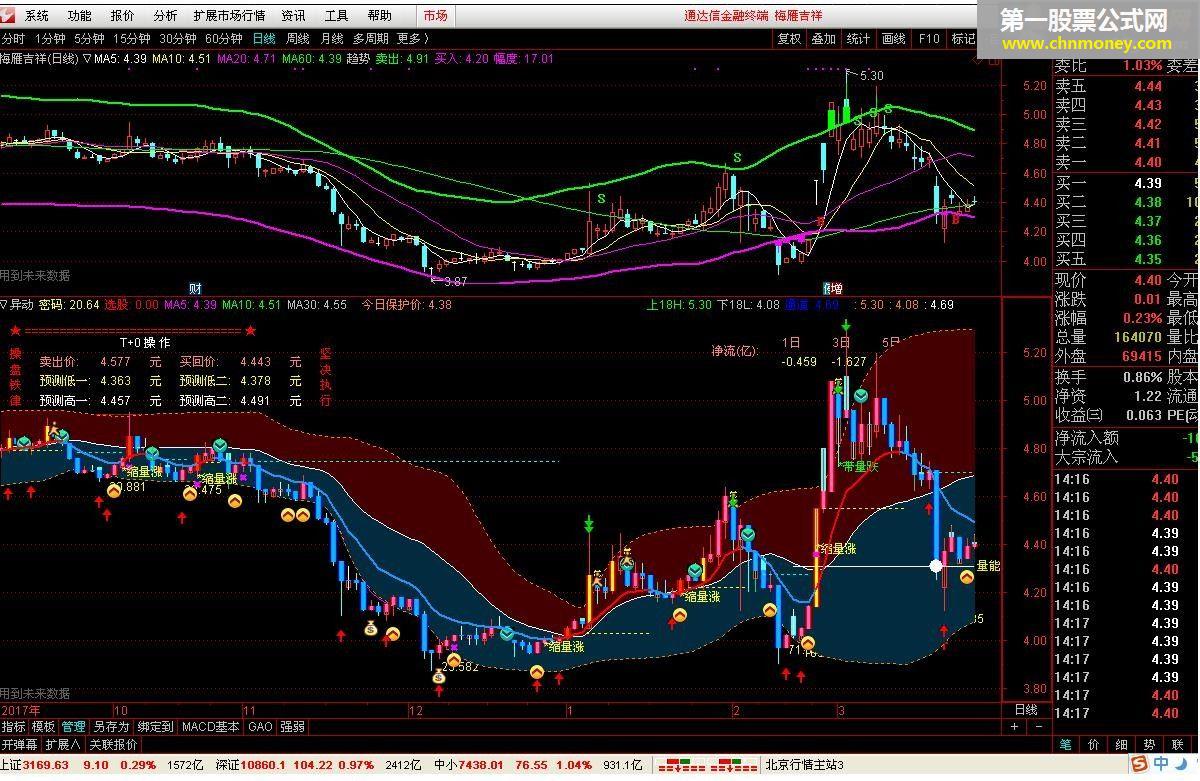Click 另存为 in indicator bar

tap(111, 727)
